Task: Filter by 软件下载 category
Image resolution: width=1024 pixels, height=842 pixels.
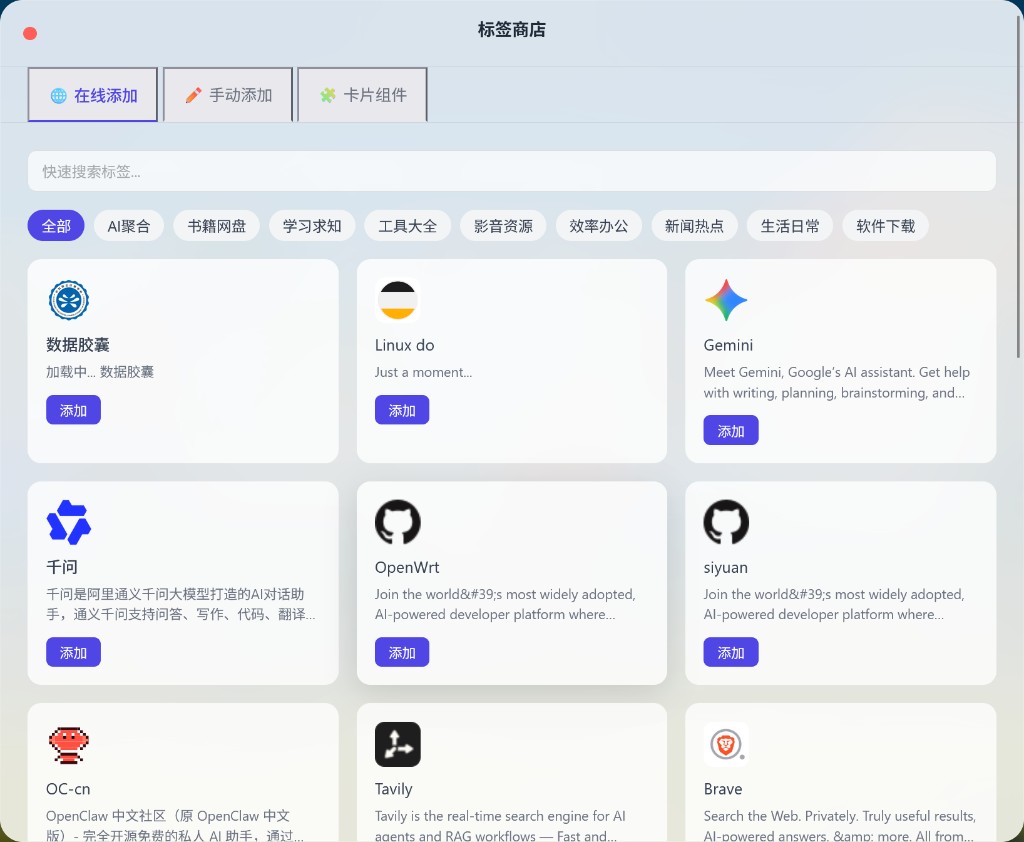Action: (886, 226)
